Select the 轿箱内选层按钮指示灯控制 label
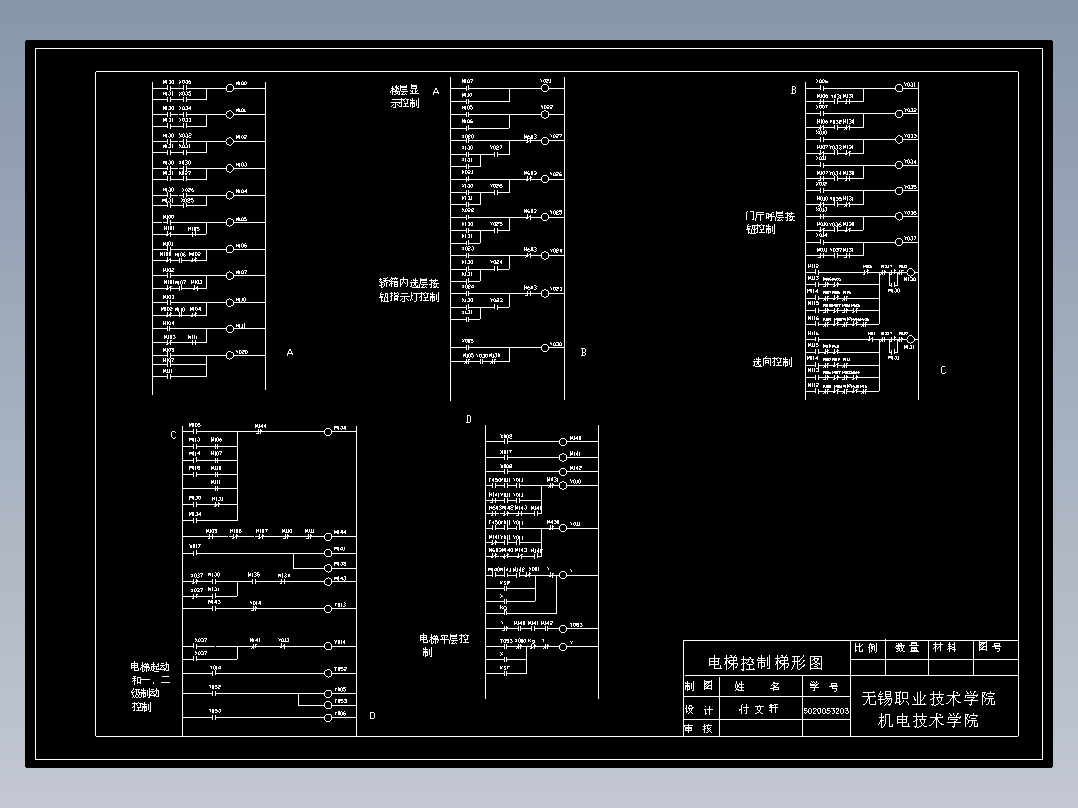The height and width of the screenshot is (808, 1078). 409,290
